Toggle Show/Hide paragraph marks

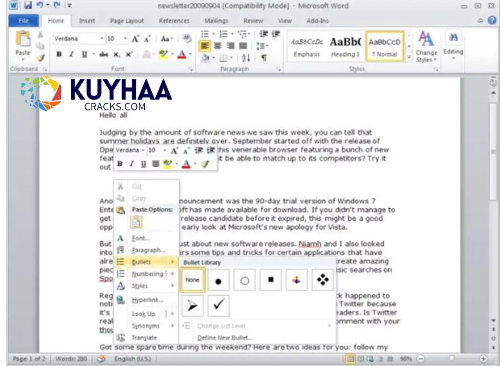[264, 58]
